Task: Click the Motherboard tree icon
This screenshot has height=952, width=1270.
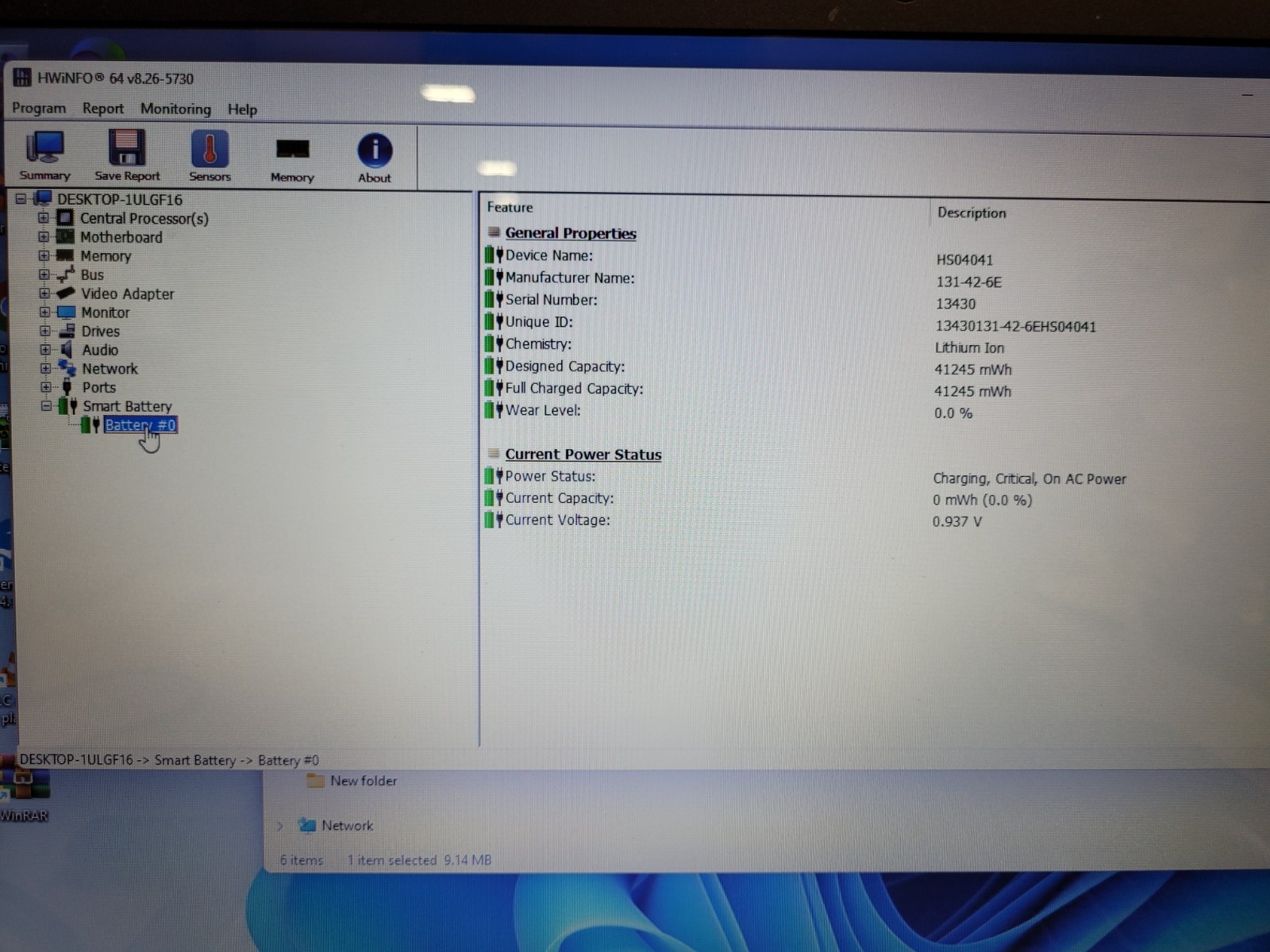Action: pyautogui.click(x=65, y=236)
